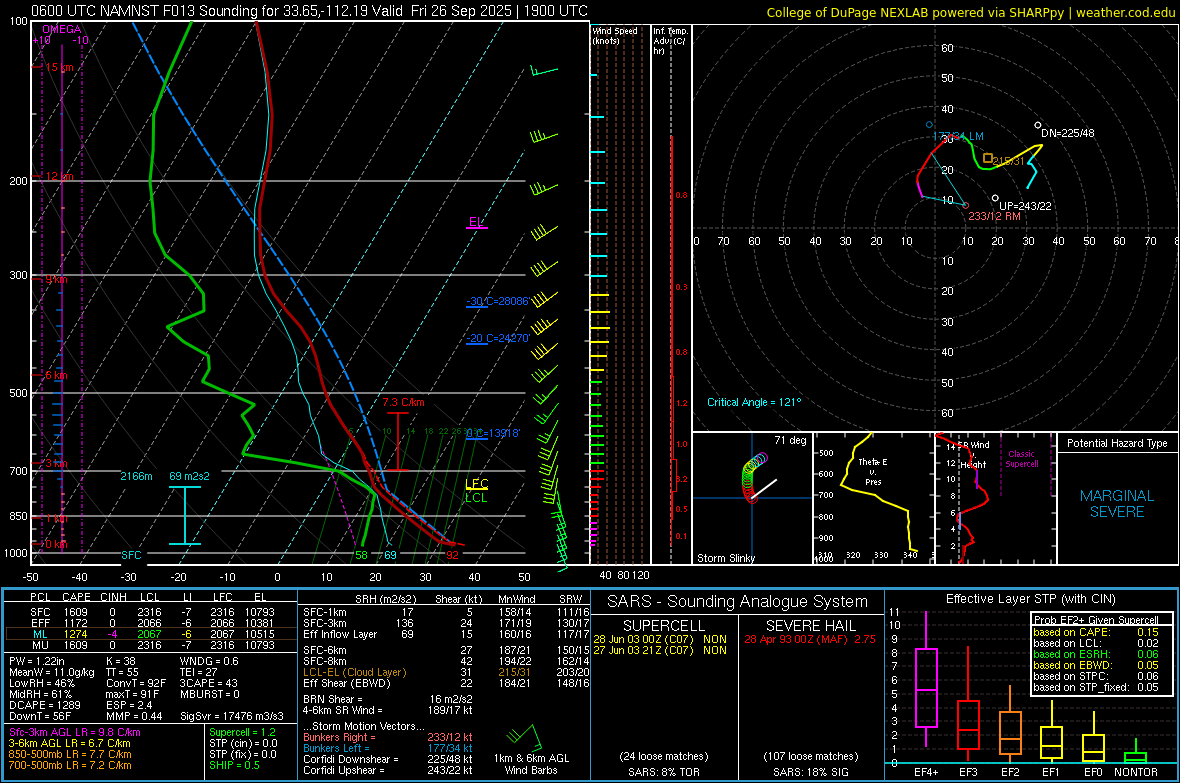Click the based on CAPE: 0.15 probability line
This screenshot has width=1180, height=783.
tap(1096, 632)
